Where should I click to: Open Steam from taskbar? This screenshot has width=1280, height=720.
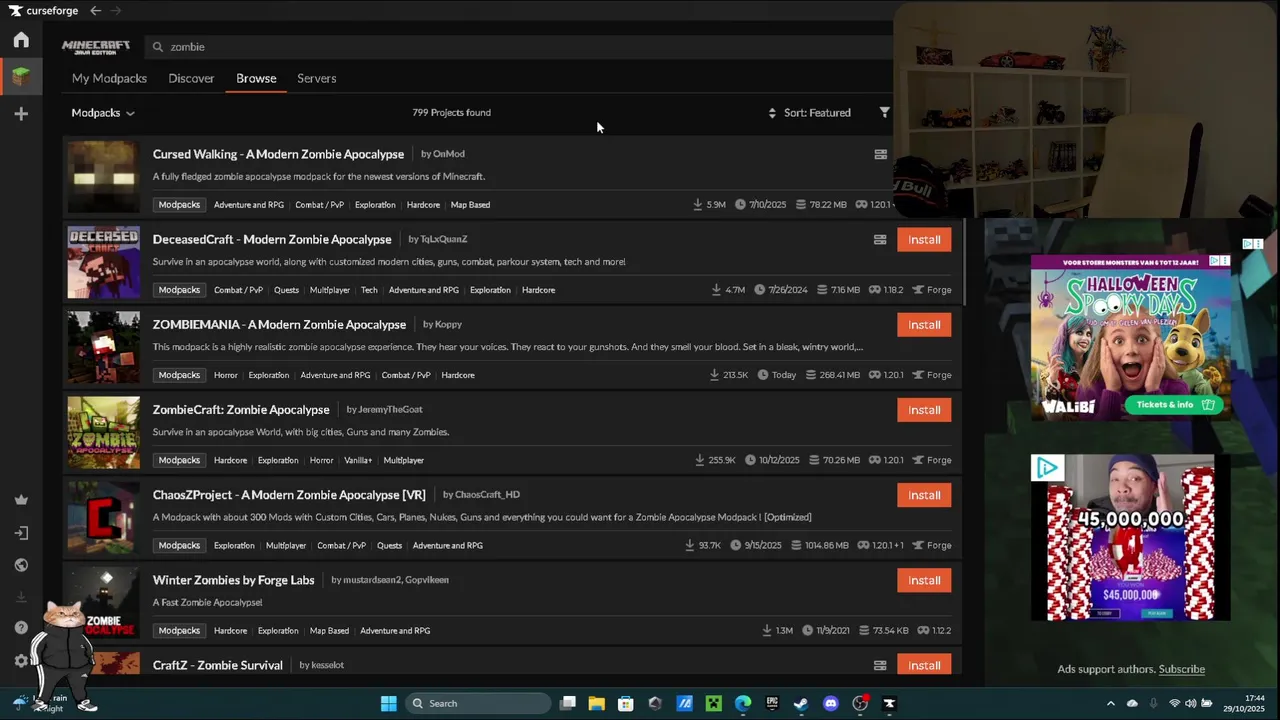pyautogui.click(x=801, y=703)
